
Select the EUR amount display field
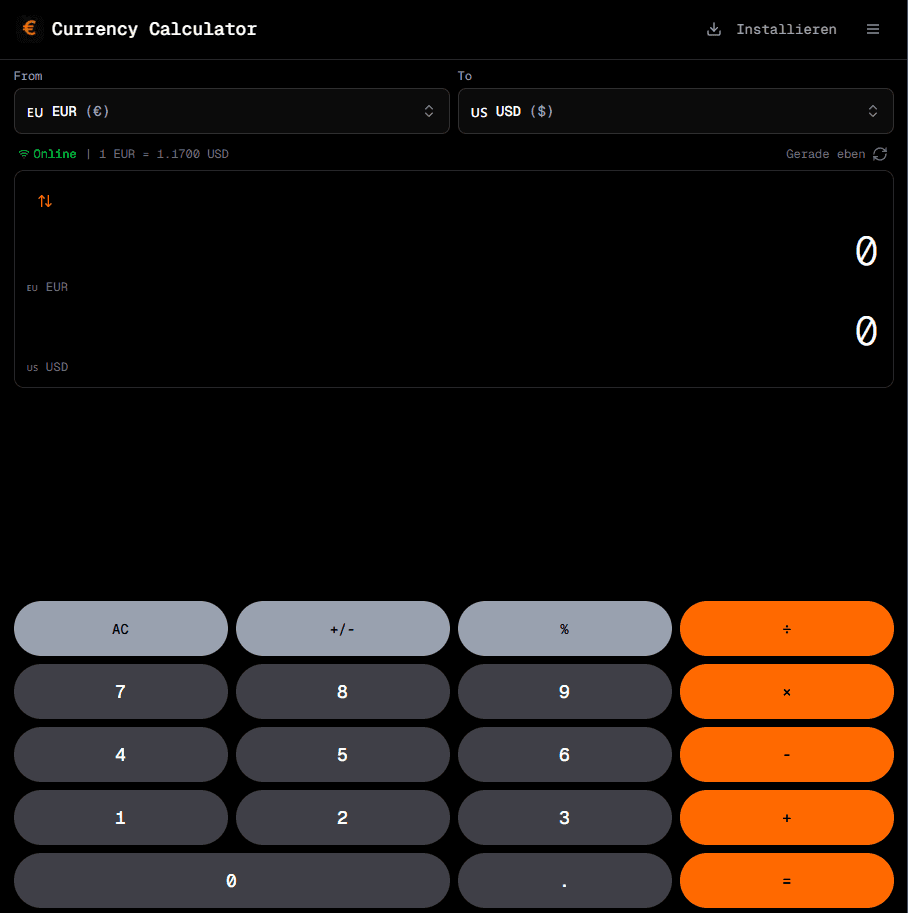click(453, 252)
